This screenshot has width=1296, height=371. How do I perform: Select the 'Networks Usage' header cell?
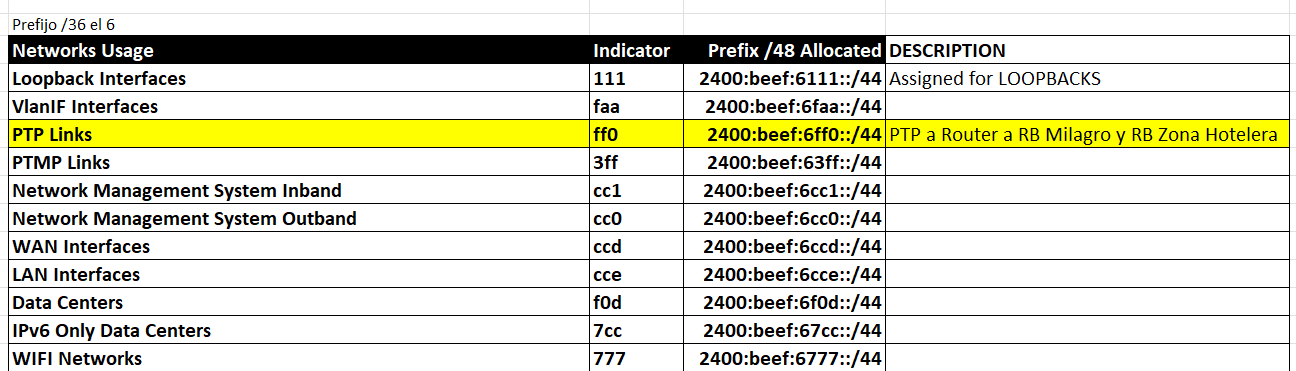[299, 50]
